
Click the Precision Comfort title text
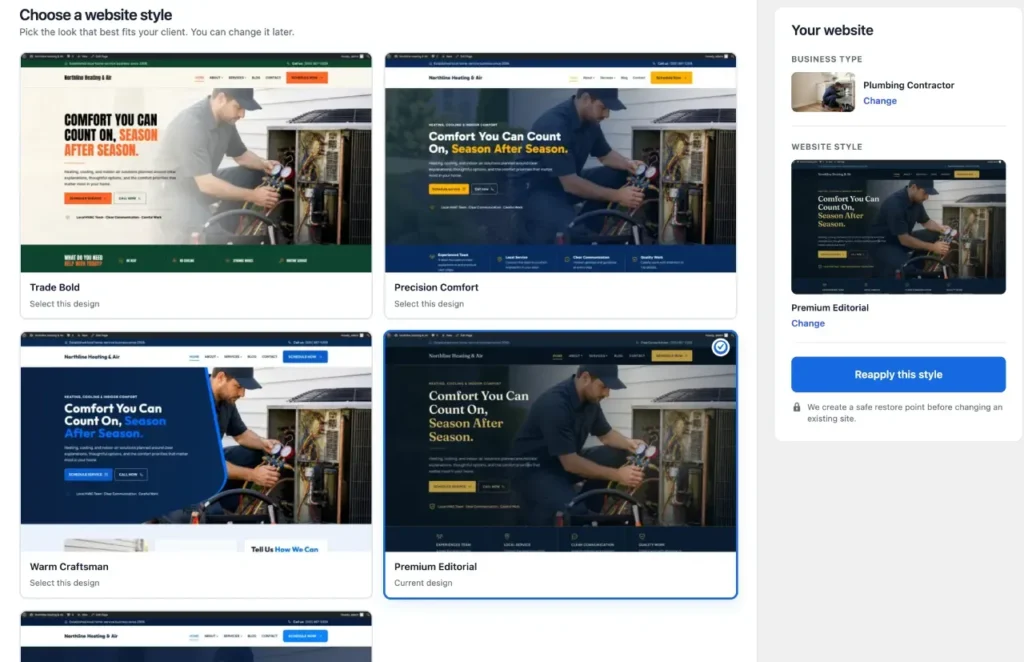pyautogui.click(x=436, y=287)
